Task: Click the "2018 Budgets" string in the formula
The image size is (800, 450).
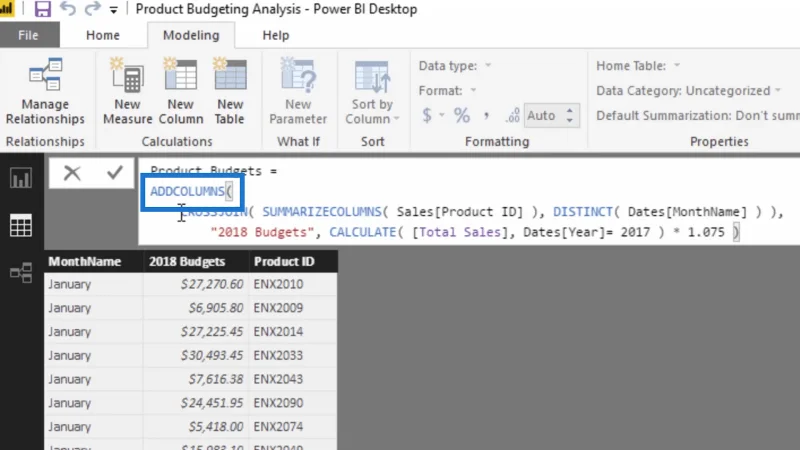Action: [x=262, y=232]
